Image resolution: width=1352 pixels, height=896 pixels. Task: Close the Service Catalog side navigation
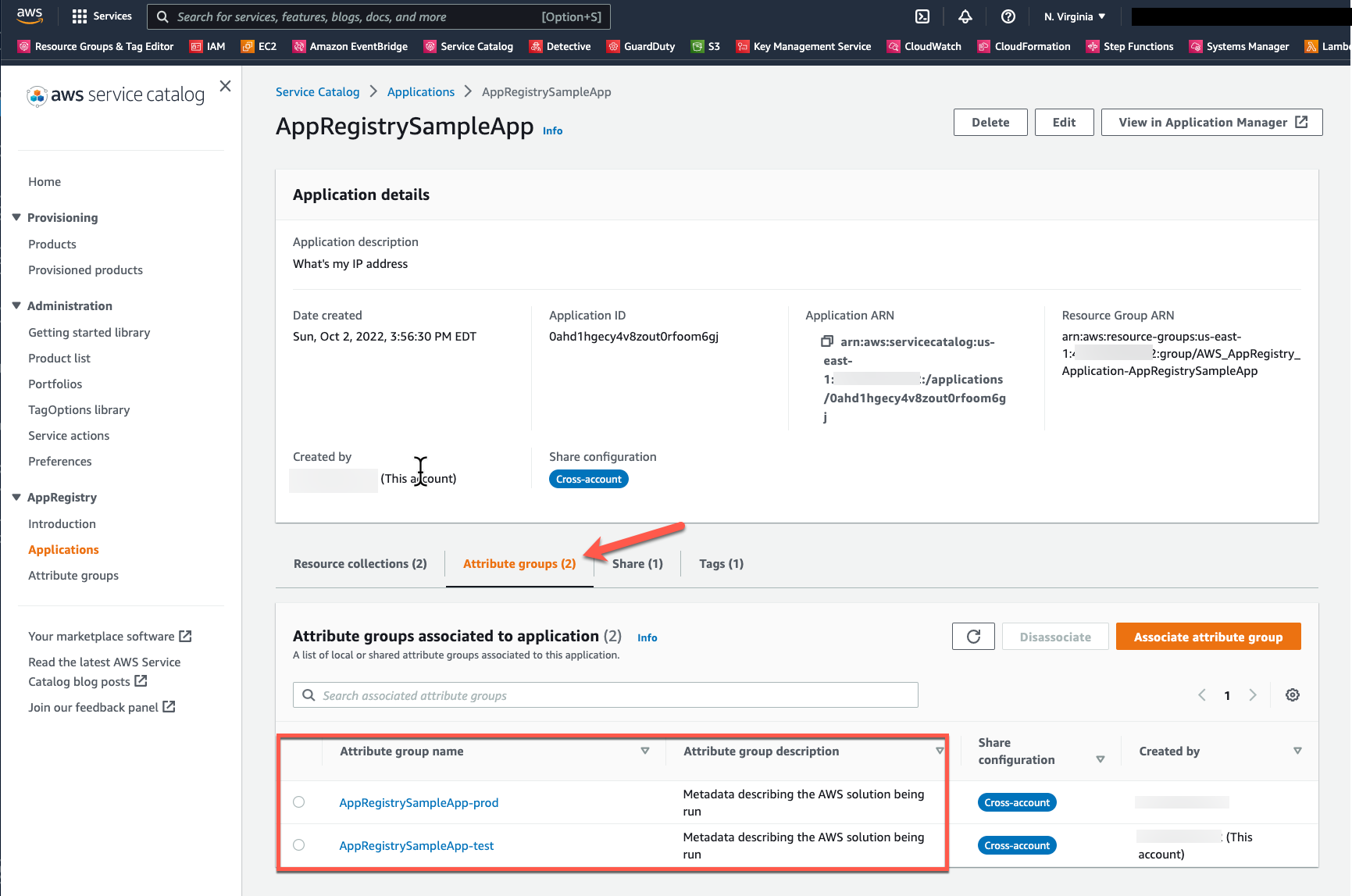225,86
